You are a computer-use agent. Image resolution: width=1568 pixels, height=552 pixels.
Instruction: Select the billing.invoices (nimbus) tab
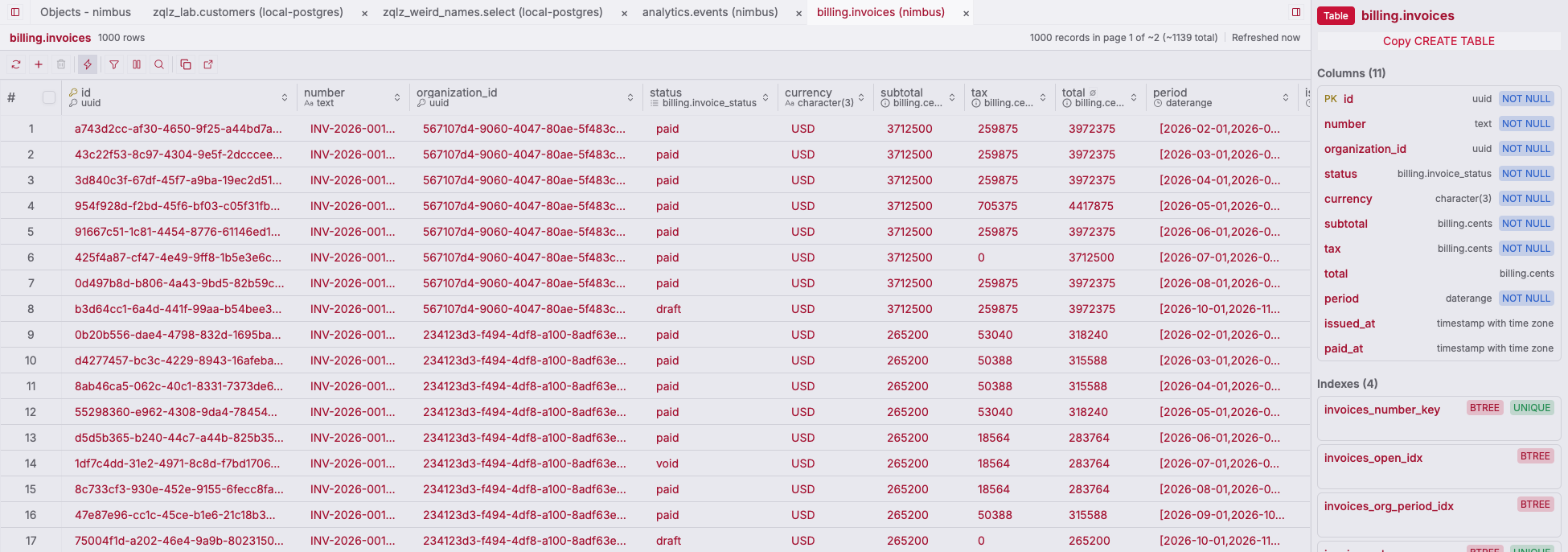[x=880, y=12]
